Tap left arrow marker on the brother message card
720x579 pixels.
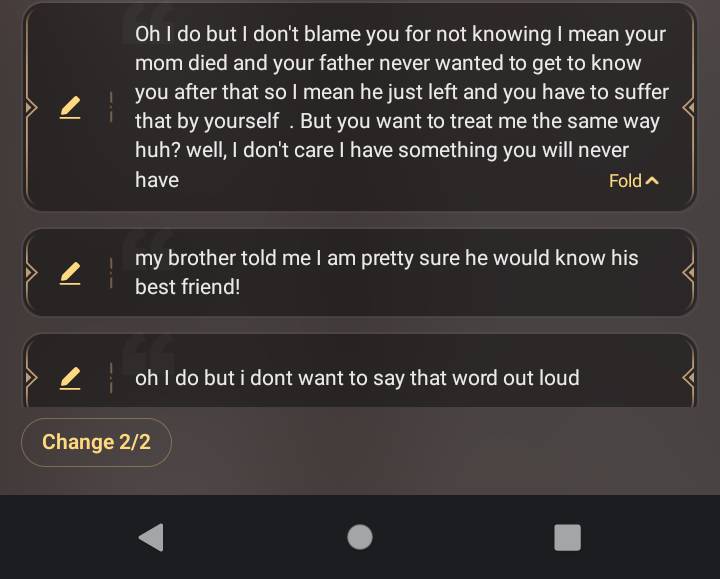[31, 272]
